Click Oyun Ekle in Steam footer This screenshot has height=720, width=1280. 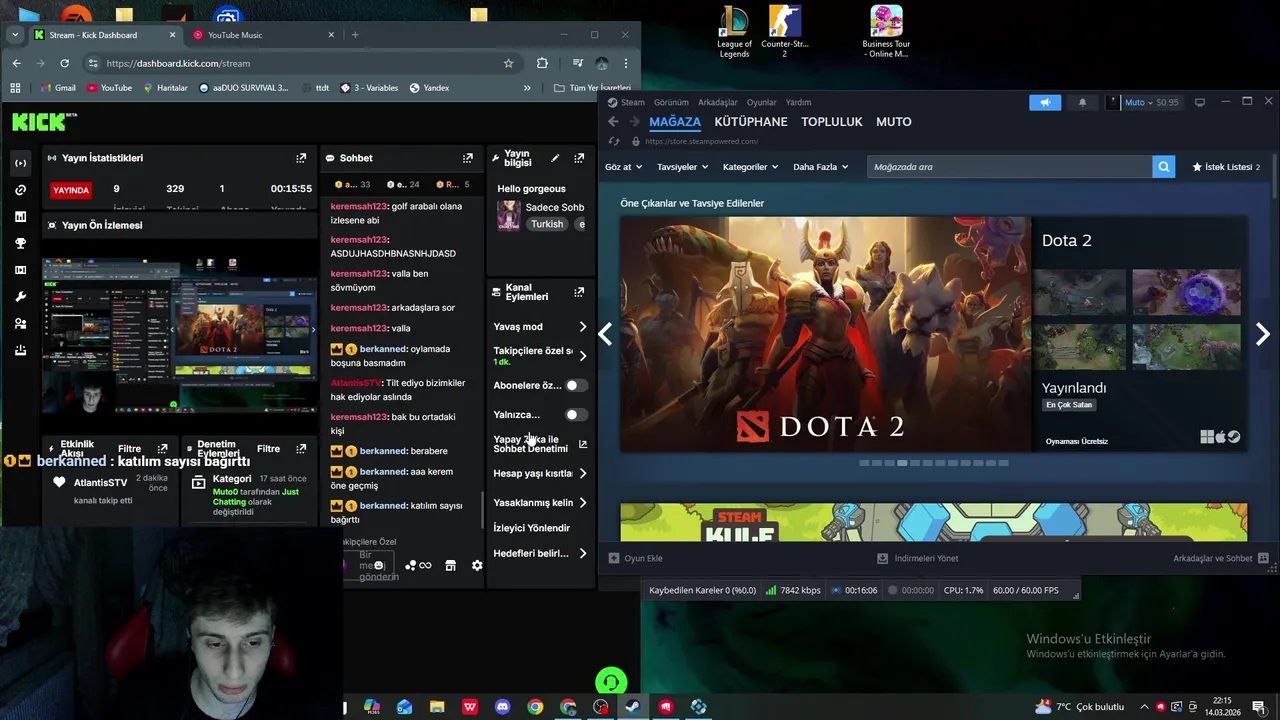coord(636,558)
